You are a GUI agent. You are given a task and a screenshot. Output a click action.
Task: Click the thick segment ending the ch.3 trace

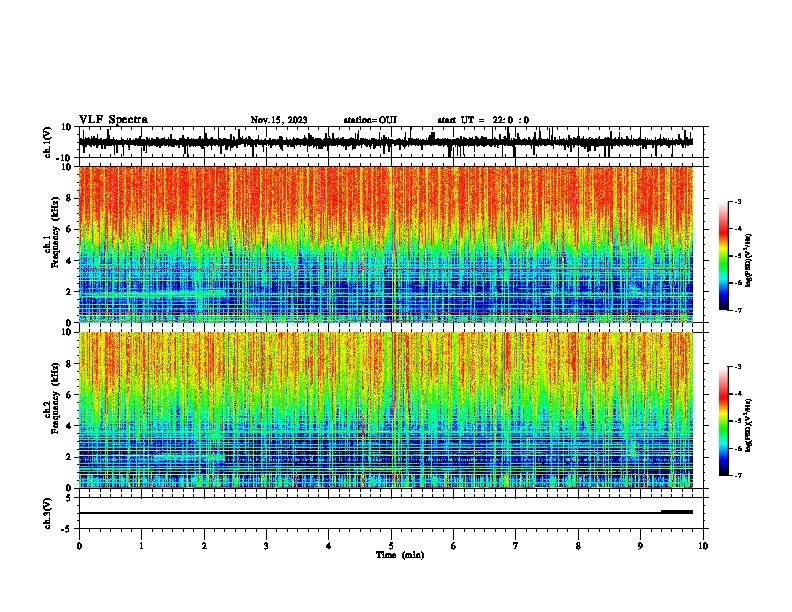pyautogui.click(x=677, y=512)
